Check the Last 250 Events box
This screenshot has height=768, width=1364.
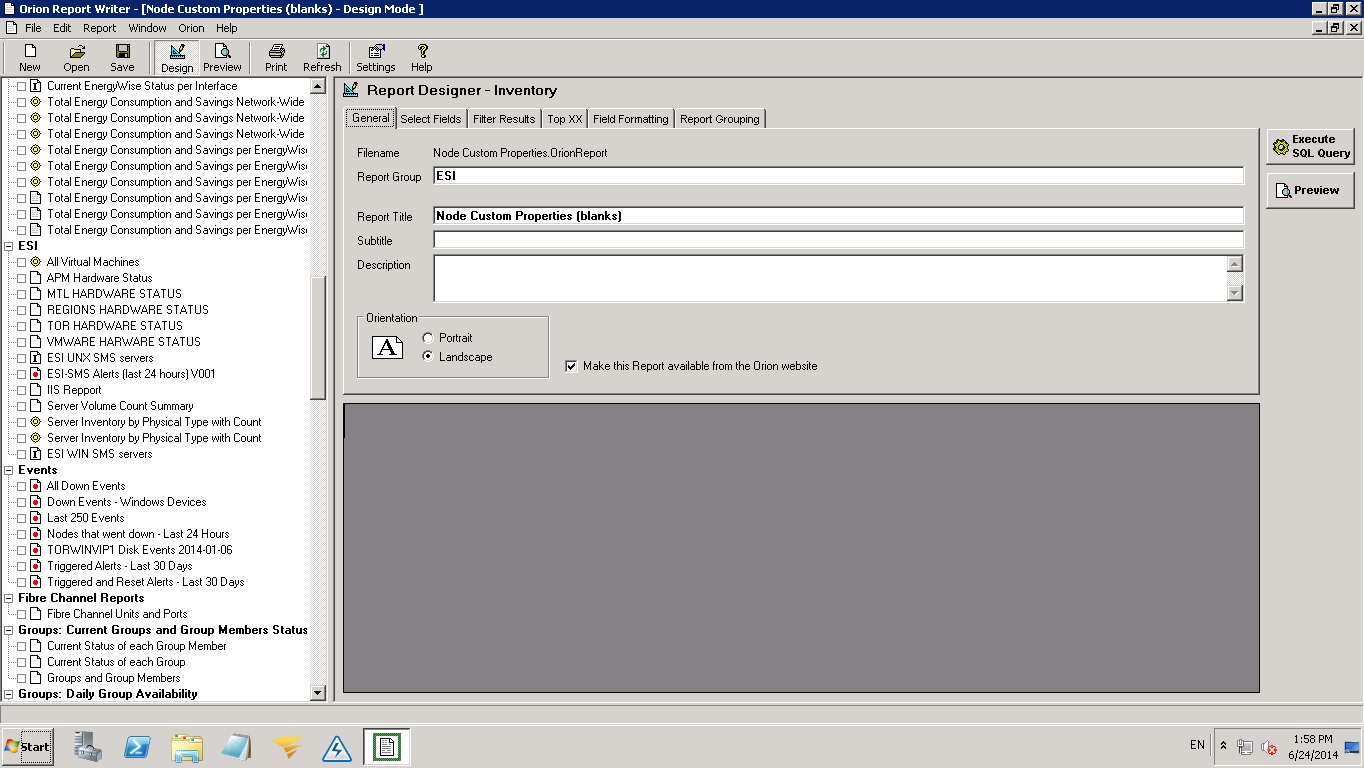coord(21,518)
